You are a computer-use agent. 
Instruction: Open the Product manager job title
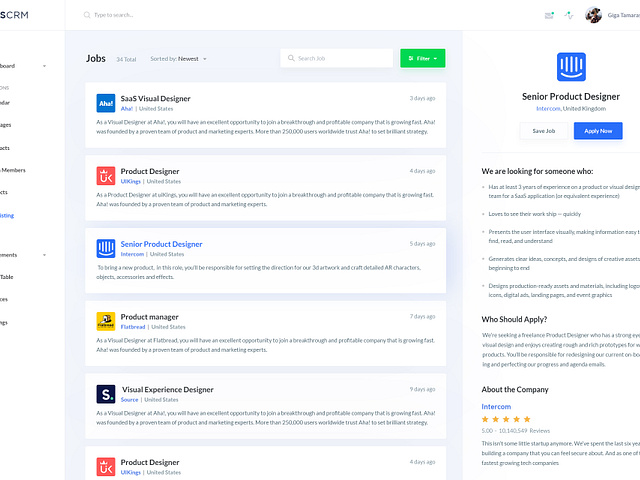(x=149, y=317)
